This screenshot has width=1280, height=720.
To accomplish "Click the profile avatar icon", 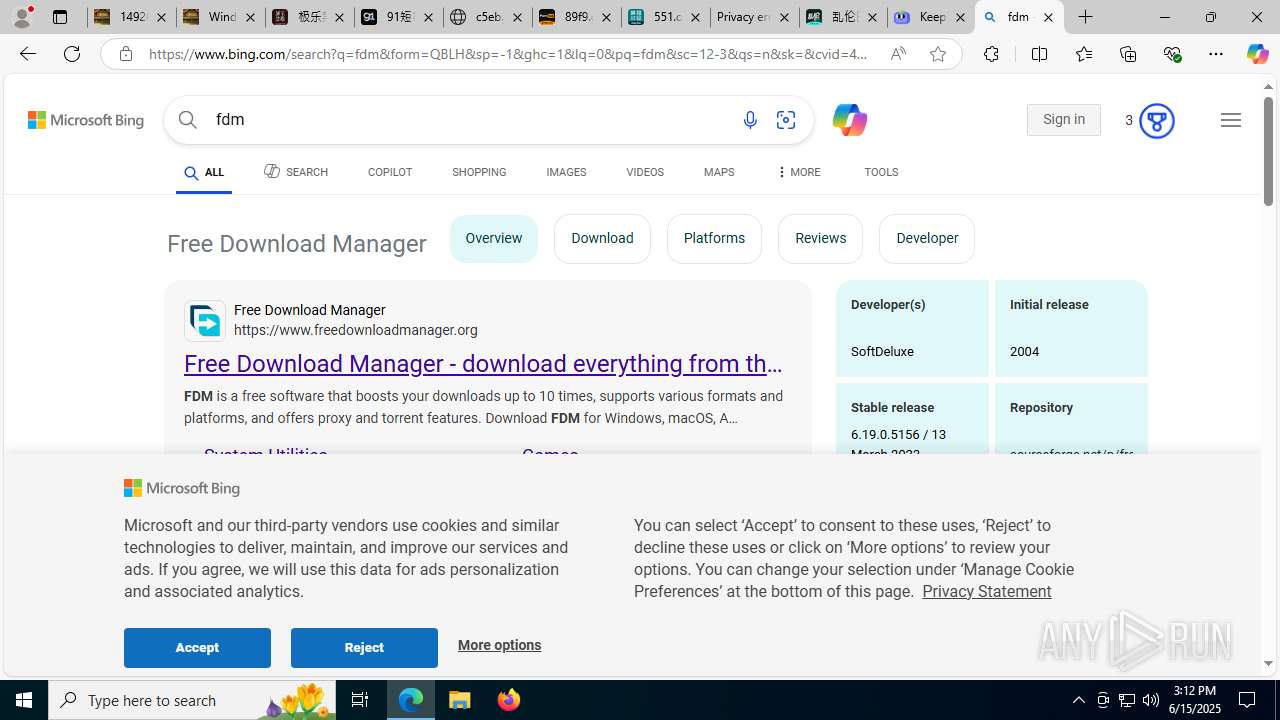I will coord(22,17).
